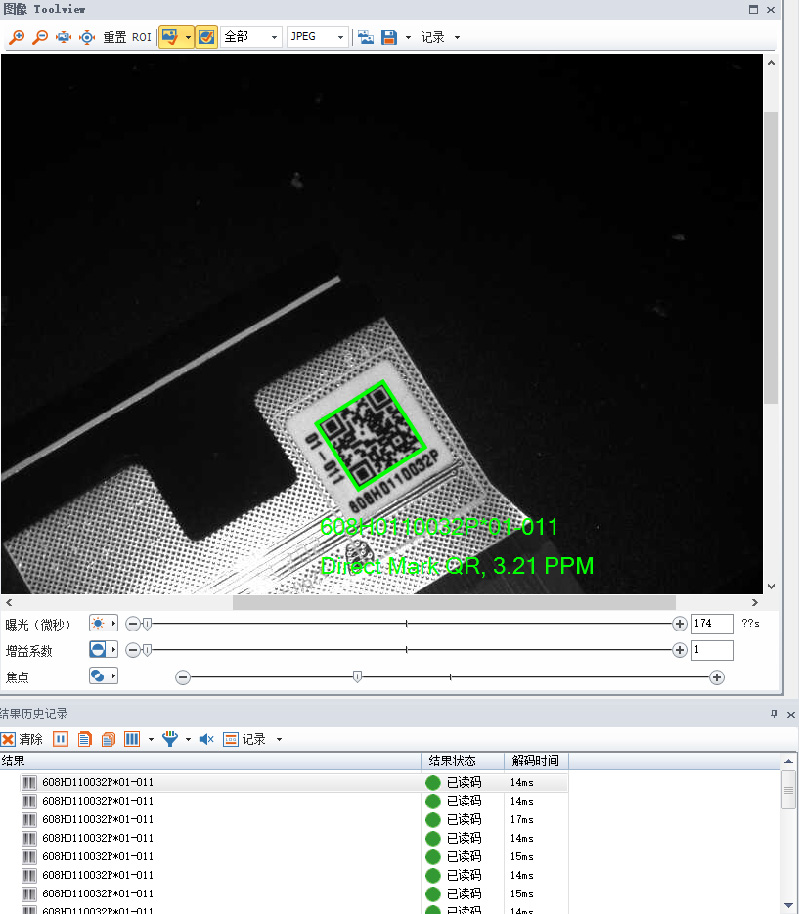Maximize the 图像 Toolview panel
The image size is (799, 914).
pos(754,9)
